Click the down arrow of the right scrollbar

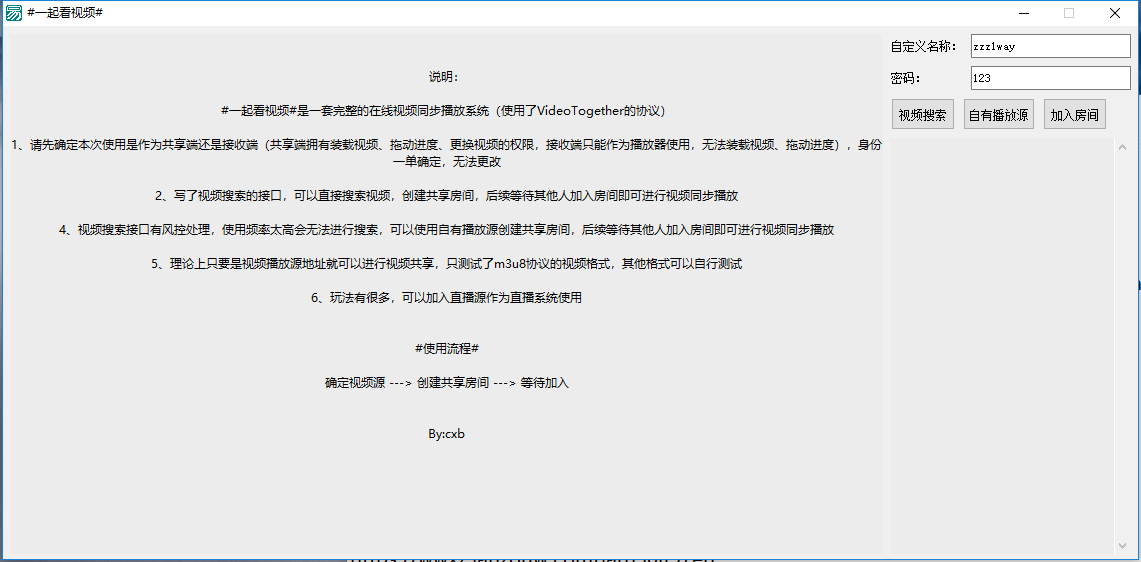[x=1121, y=545]
